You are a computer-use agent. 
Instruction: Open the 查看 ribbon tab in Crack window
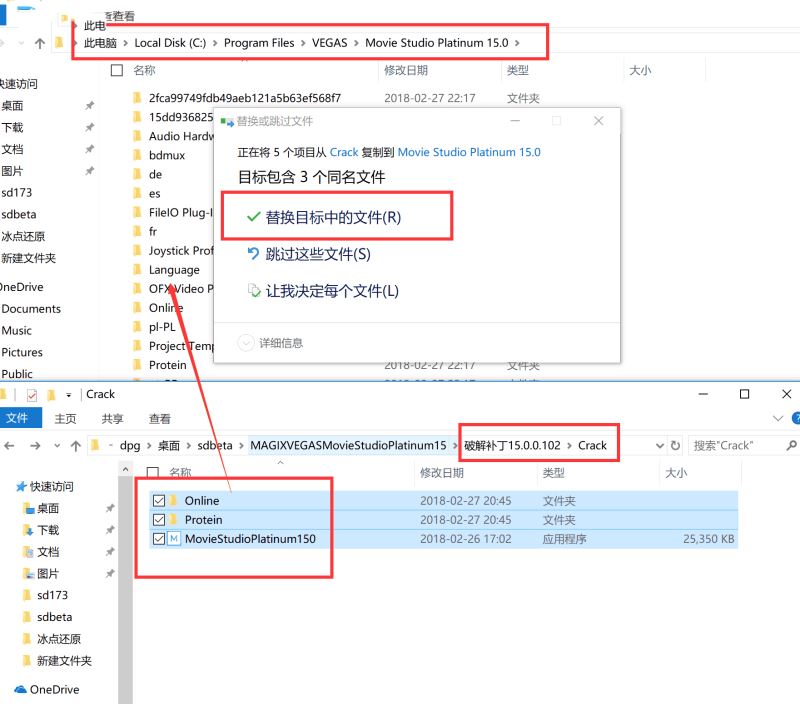click(x=160, y=418)
